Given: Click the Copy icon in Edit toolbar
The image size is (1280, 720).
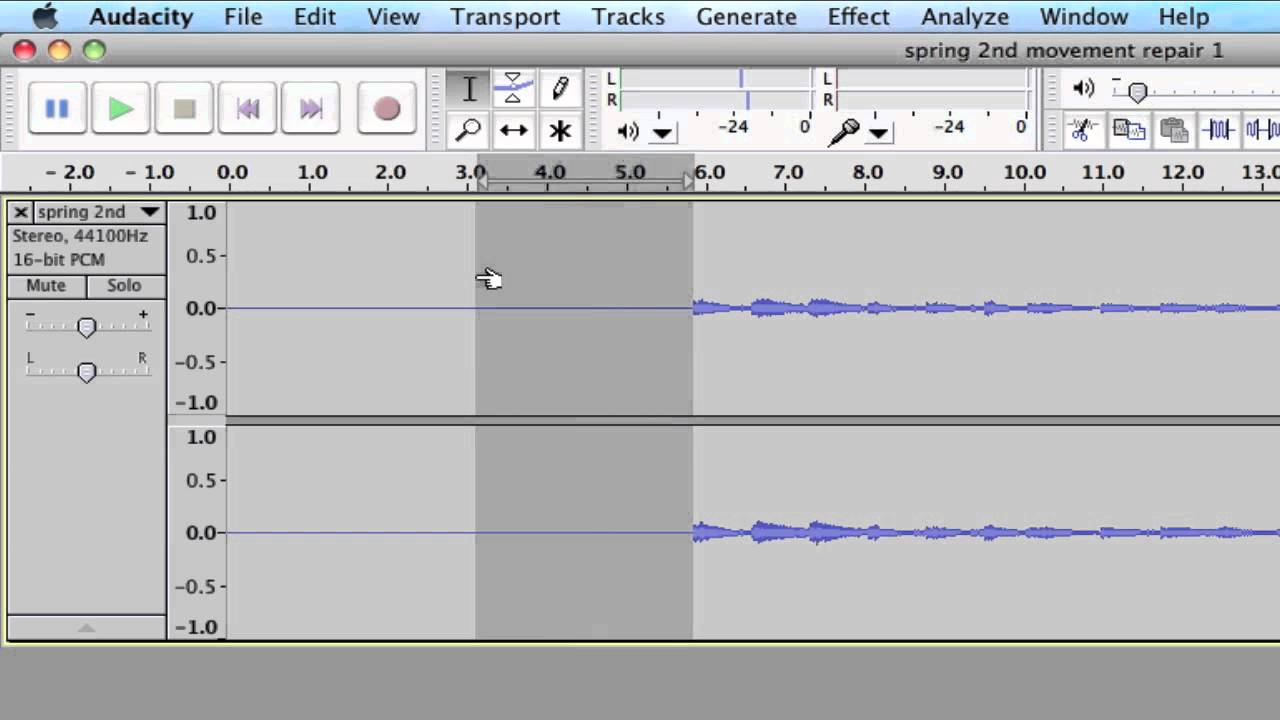Looking at the screenshot, I should tap(1128, 129).
